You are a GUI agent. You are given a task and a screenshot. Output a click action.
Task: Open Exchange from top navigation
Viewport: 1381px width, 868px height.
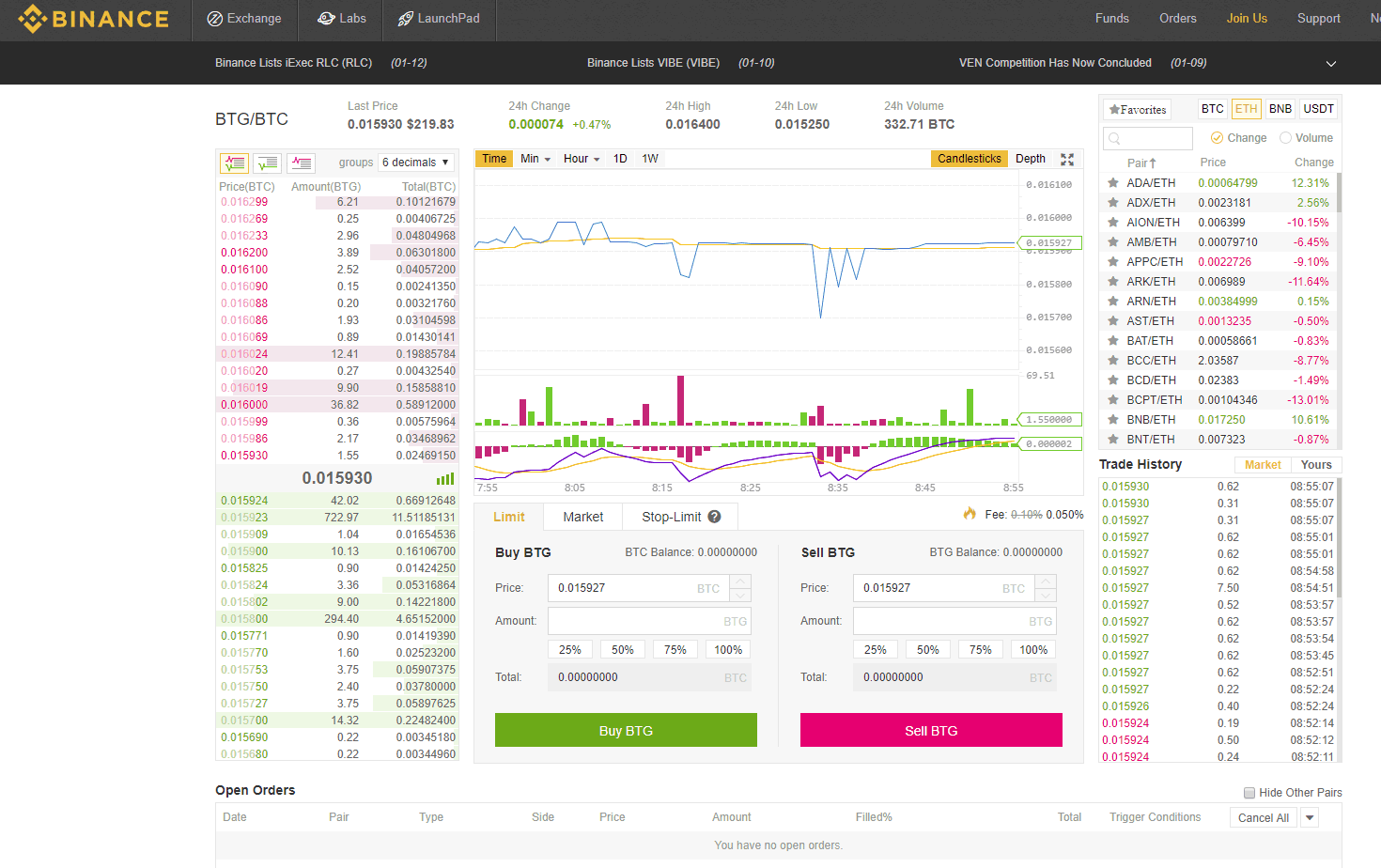(244, 19)
